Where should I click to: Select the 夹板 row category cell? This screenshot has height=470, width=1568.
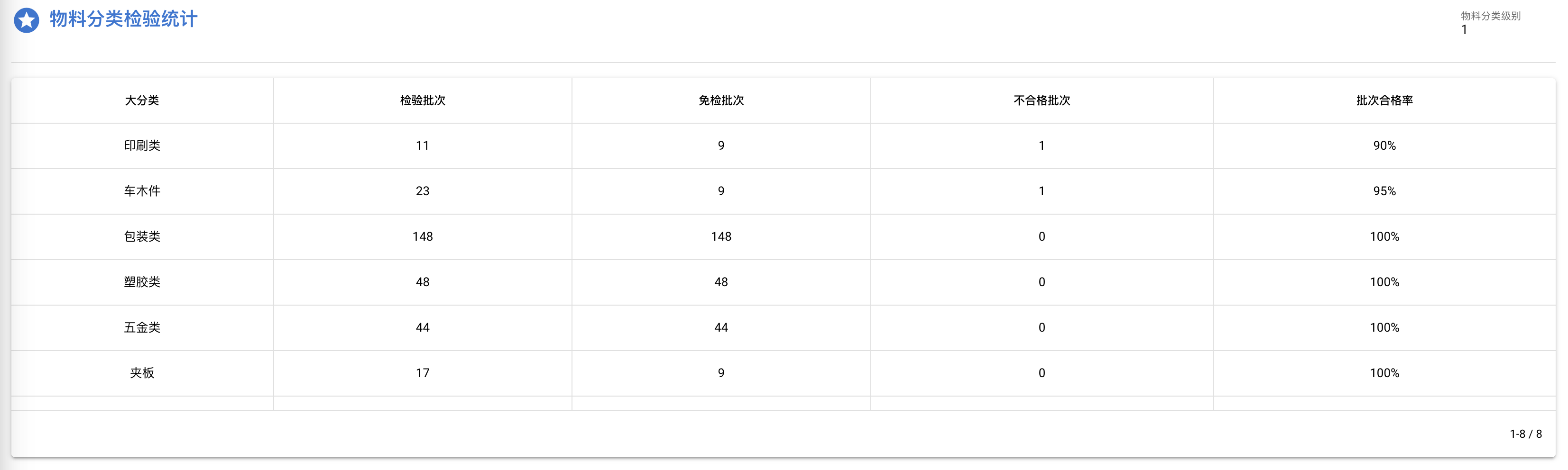point(142,373)
